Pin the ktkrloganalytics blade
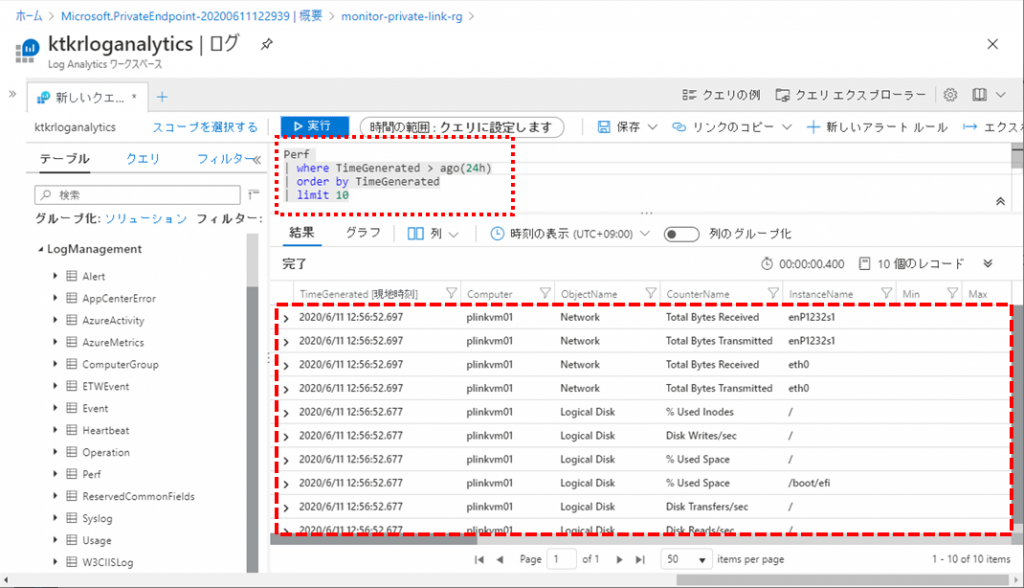Viewport: 1024px width, 588px height. (x=266, y=44)
